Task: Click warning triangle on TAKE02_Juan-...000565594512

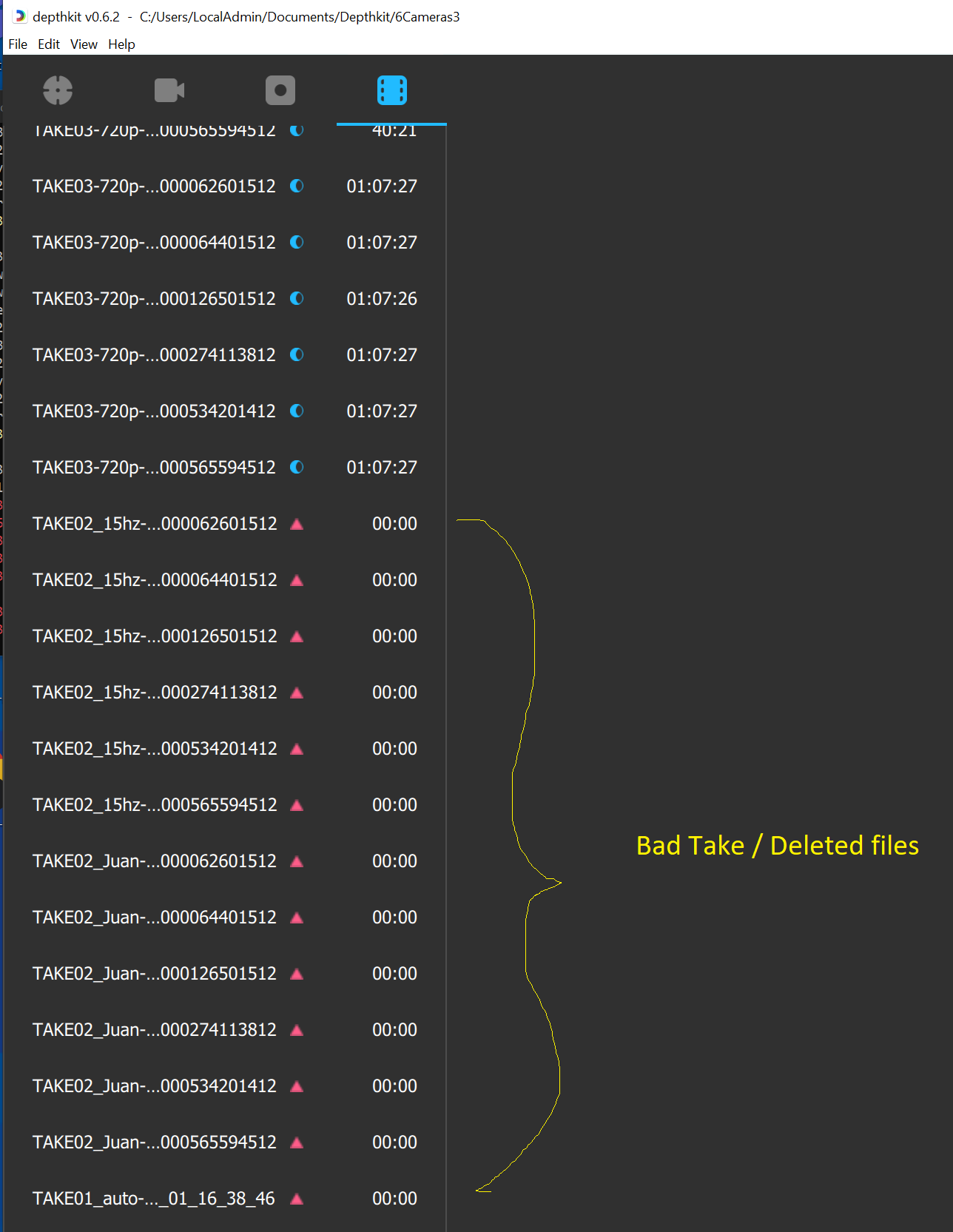Action: tap(297, 1142)
